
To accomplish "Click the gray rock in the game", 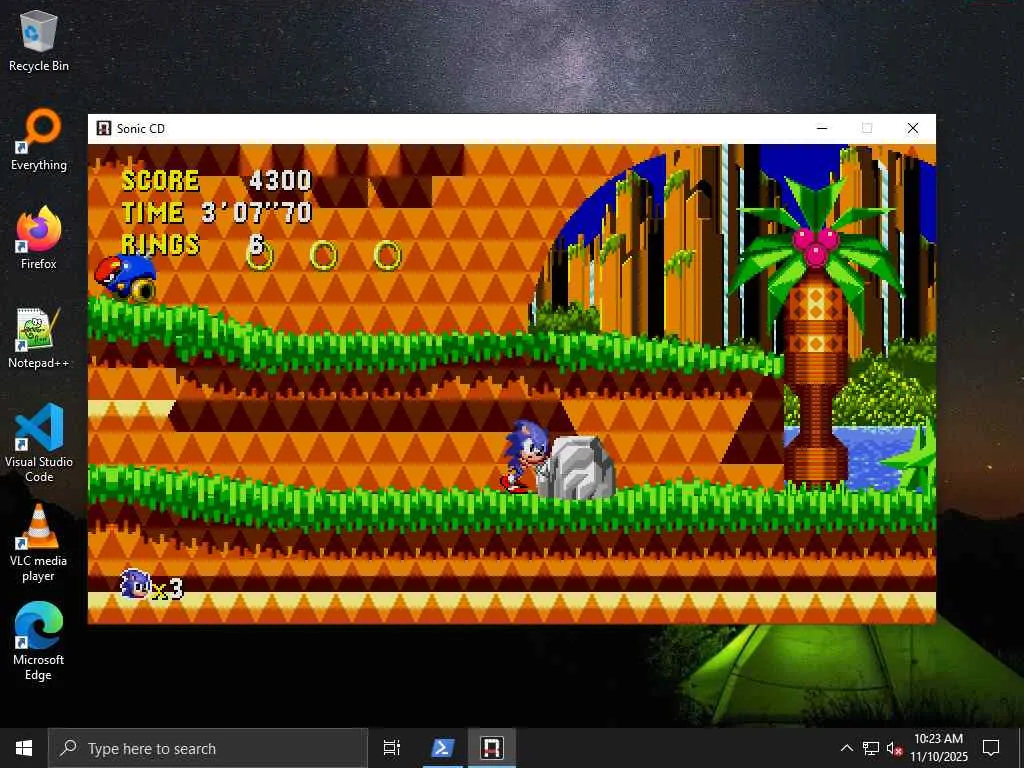I will pos(576,467).
